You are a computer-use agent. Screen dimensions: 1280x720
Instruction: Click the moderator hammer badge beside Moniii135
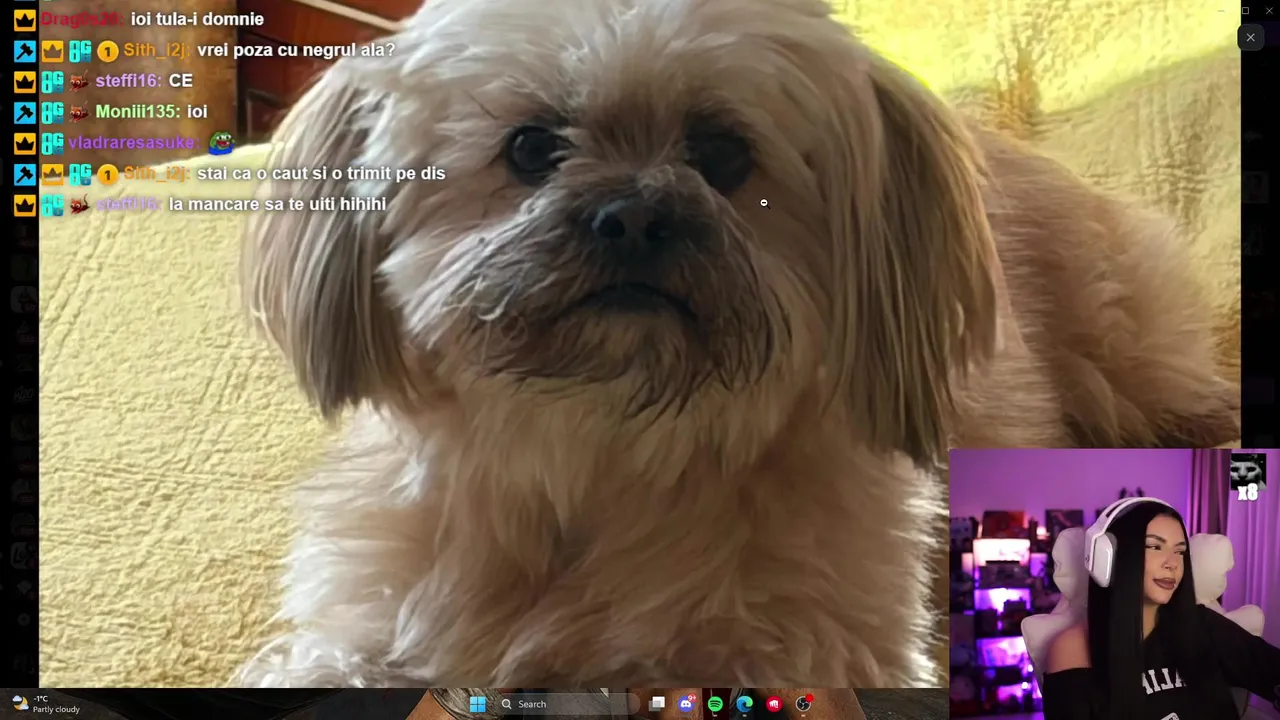(x=24, y=112)
